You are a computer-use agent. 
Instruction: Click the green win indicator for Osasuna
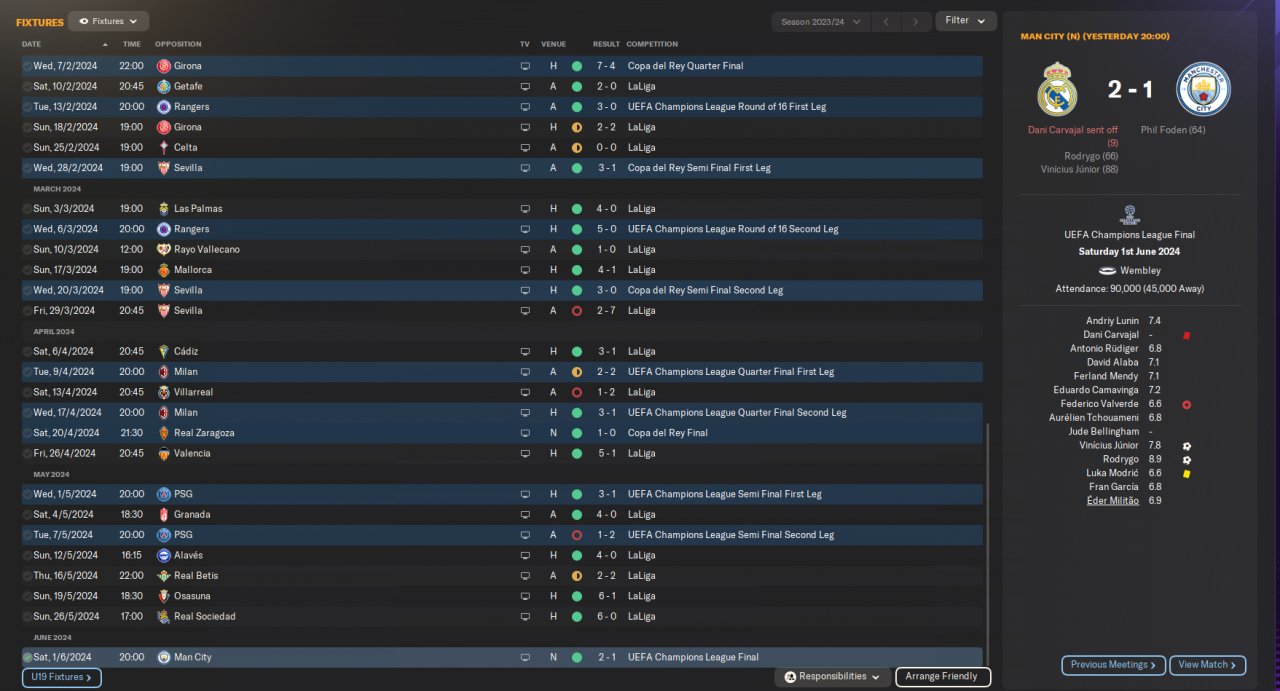(x=577, y=596)
